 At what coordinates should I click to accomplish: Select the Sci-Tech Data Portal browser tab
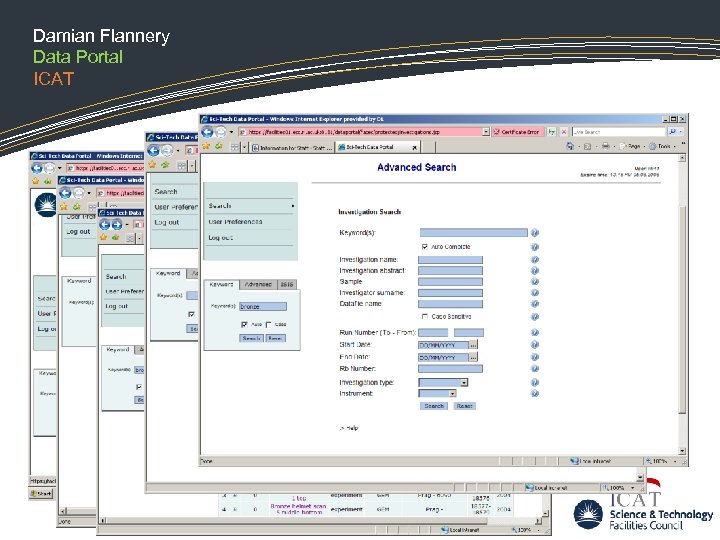coord(375,147)
